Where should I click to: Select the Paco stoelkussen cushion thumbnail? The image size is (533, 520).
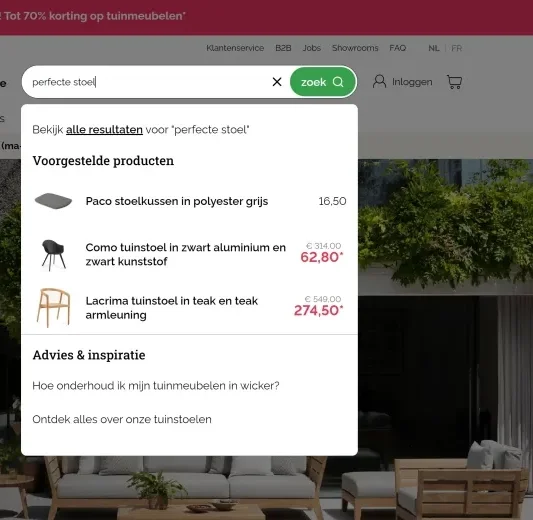53,201
